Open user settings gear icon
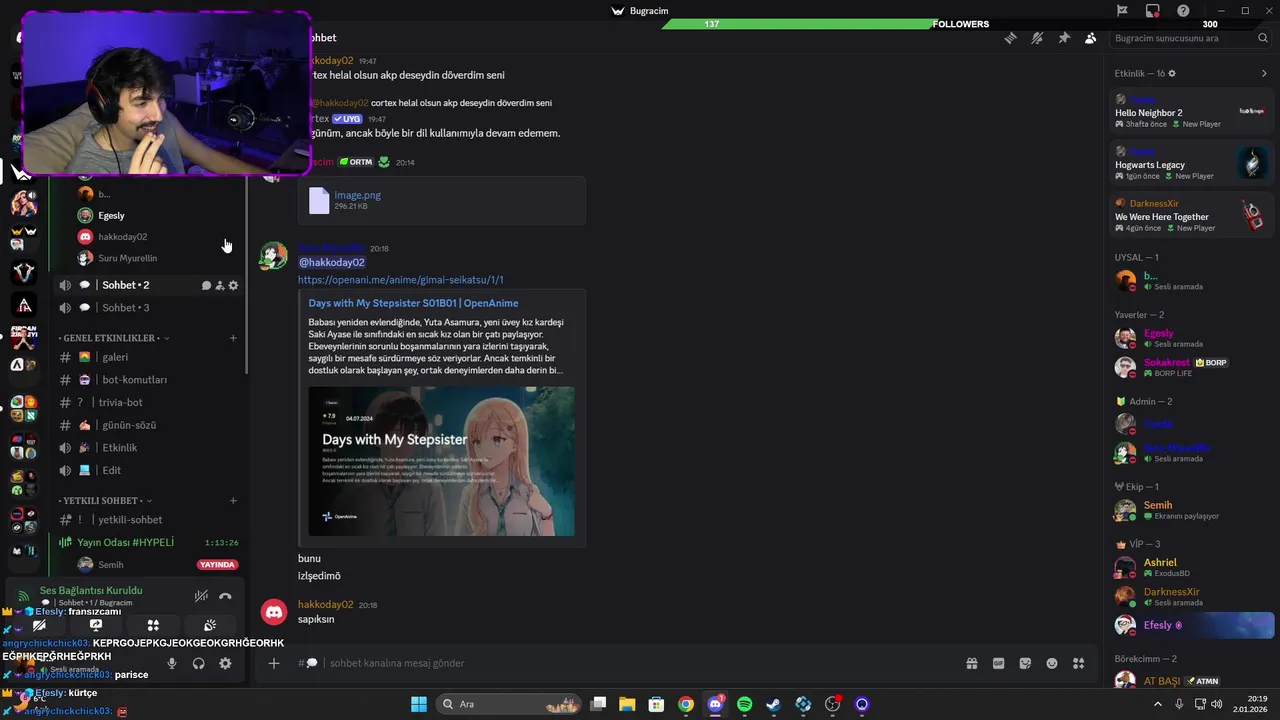Screen dimensions: 1280x720 (225, 663)
